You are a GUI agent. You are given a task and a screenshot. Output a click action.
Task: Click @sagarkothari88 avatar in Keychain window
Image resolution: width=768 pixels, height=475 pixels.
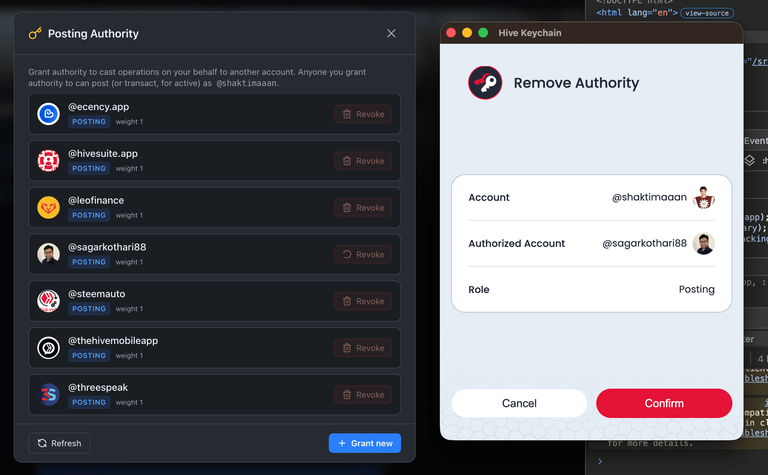click(x=704, y=243)
